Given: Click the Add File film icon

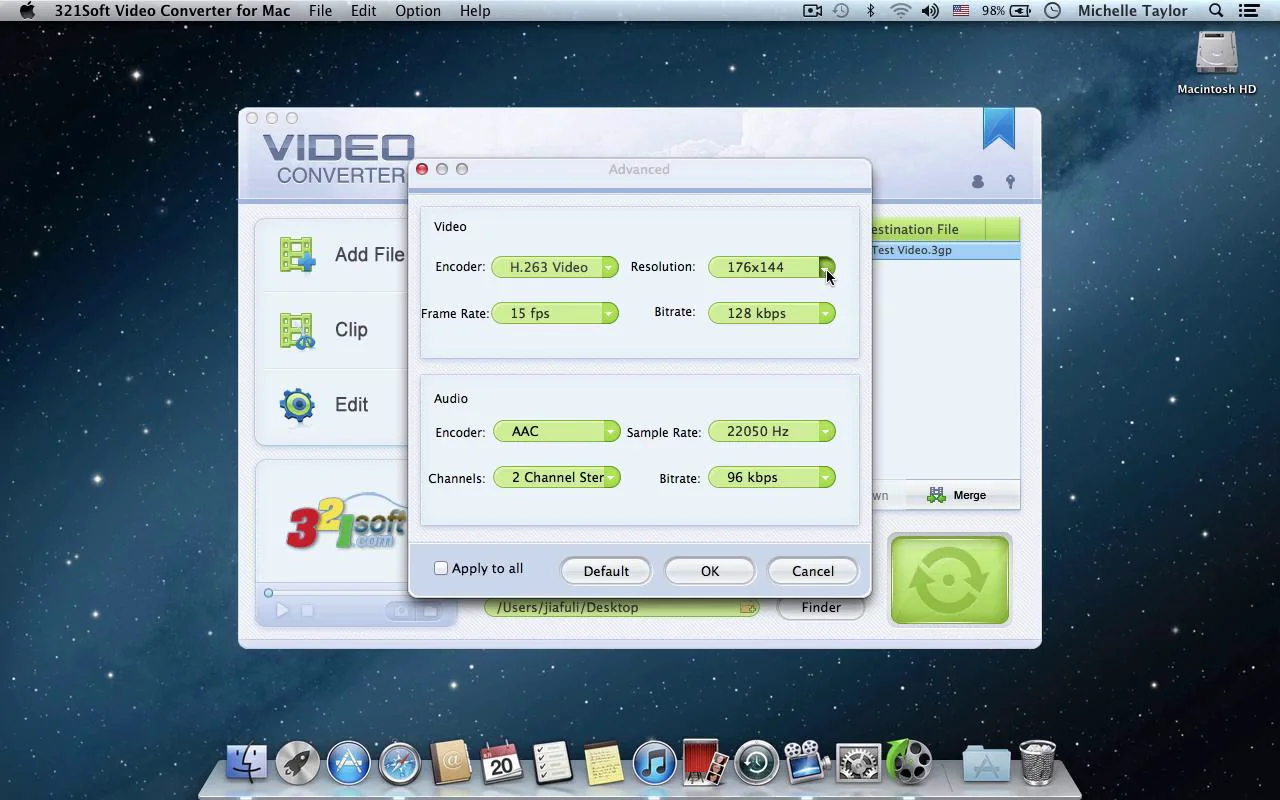Looking at the screenshot, I should pos(297,255).
